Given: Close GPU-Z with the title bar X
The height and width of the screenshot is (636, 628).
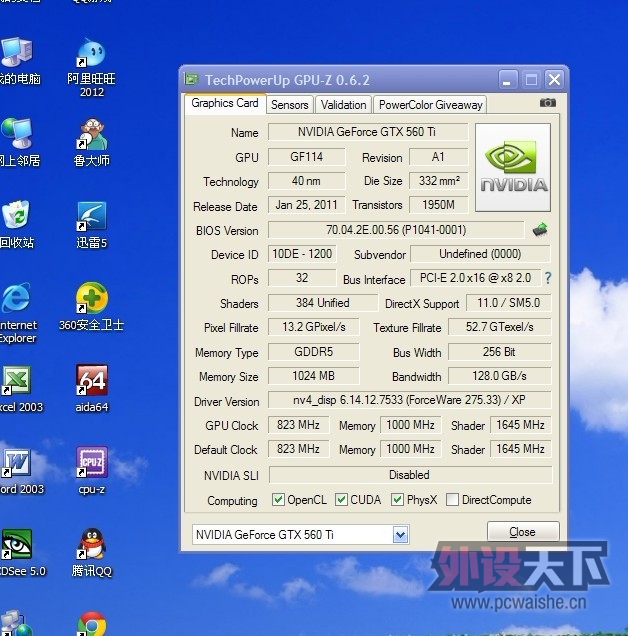Looking at the screenshot, I should pos(554,79).
